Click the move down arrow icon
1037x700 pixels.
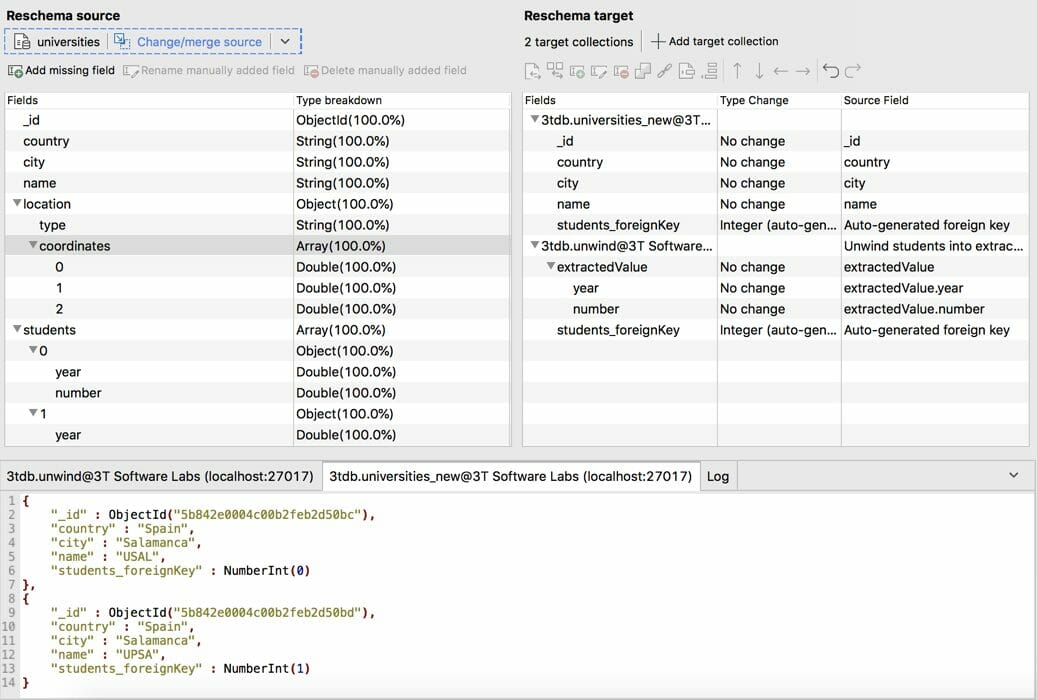pos(759,71)
